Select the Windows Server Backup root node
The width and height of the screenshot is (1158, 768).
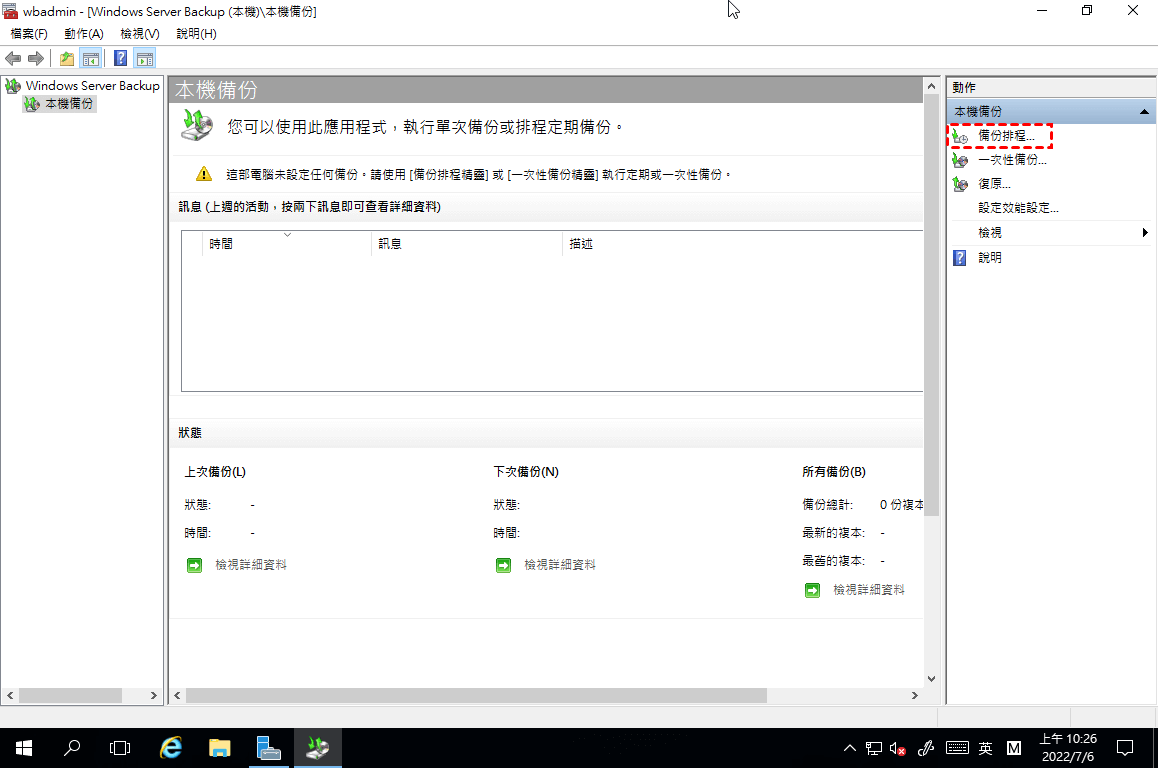point(92,86)
